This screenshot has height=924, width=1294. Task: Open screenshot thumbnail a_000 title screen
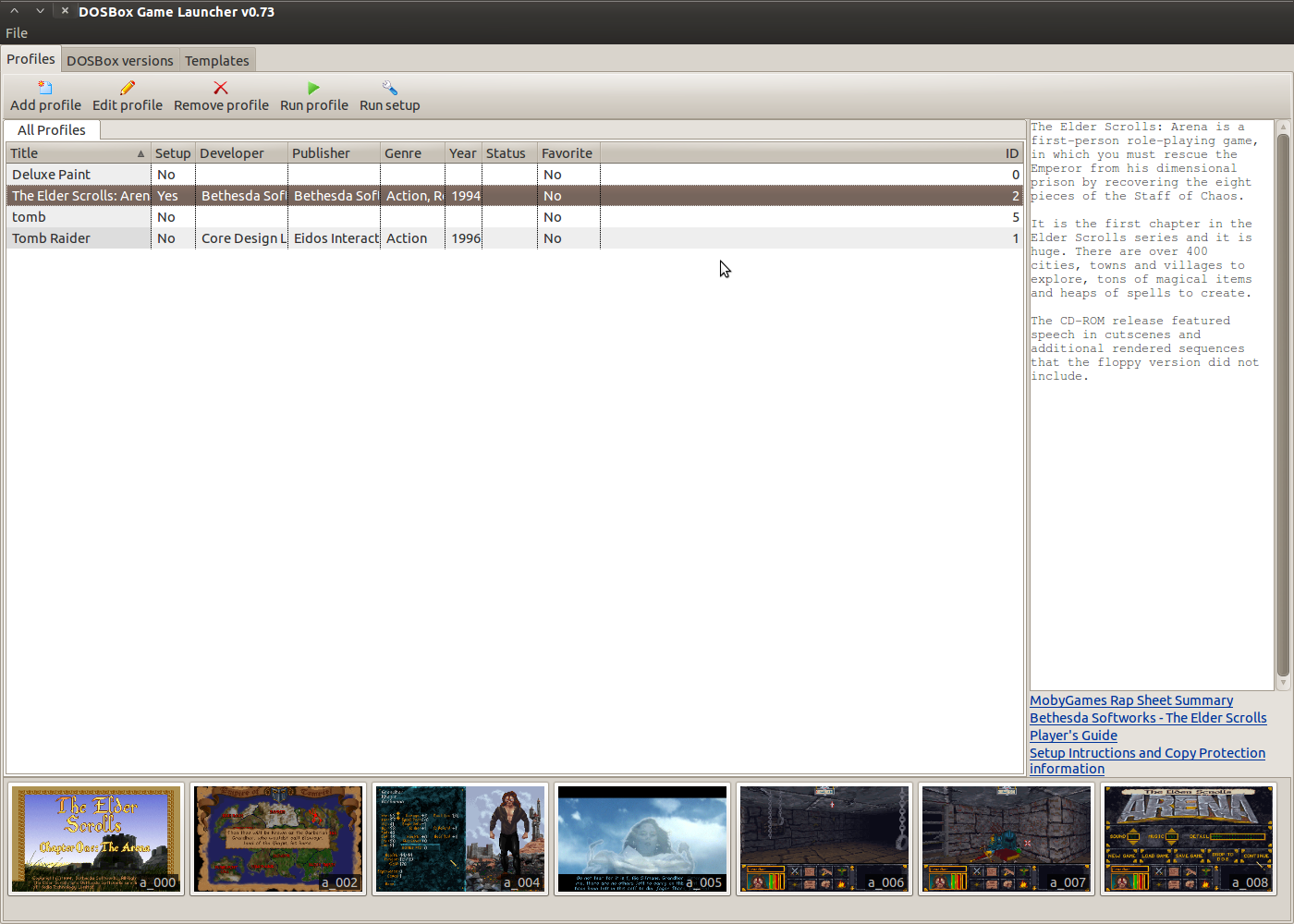pos(96,839)
